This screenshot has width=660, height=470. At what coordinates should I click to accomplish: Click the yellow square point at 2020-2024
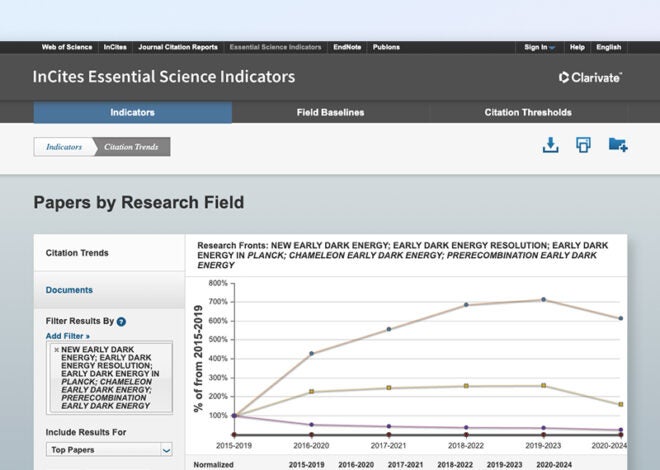click(x=621, y=404)
